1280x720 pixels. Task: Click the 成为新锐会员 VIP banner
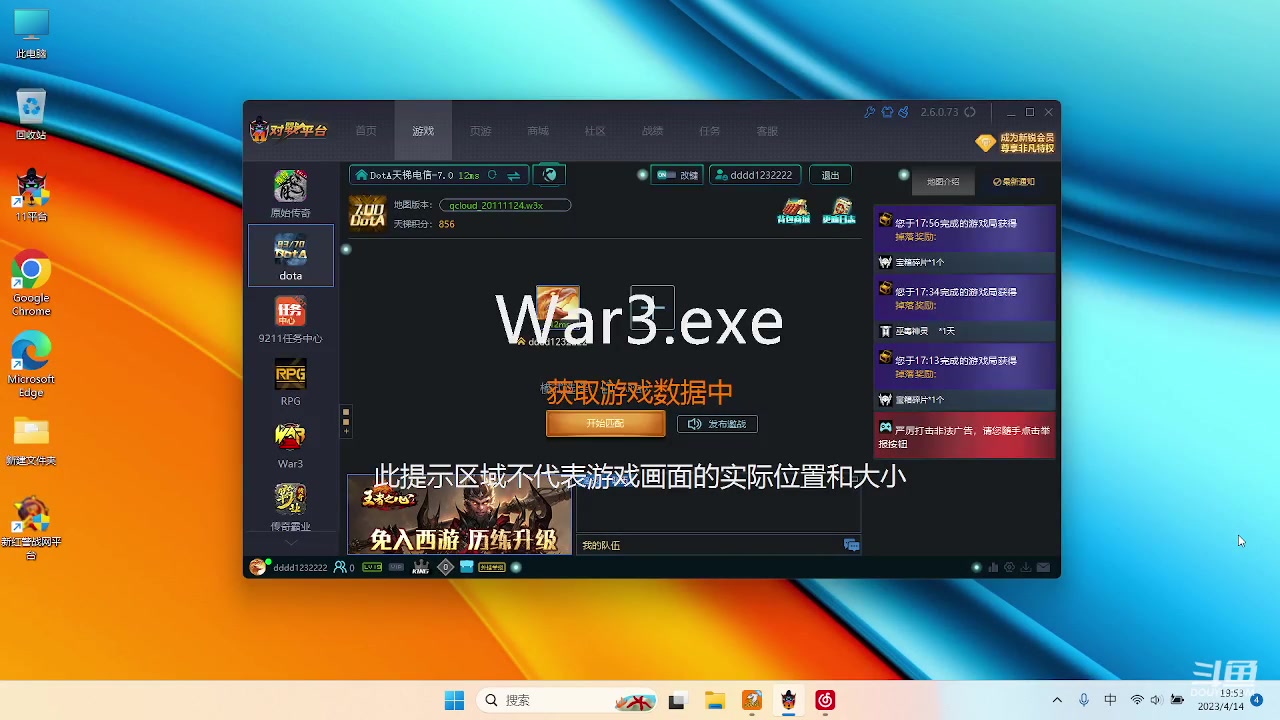tap(1016, 142)
